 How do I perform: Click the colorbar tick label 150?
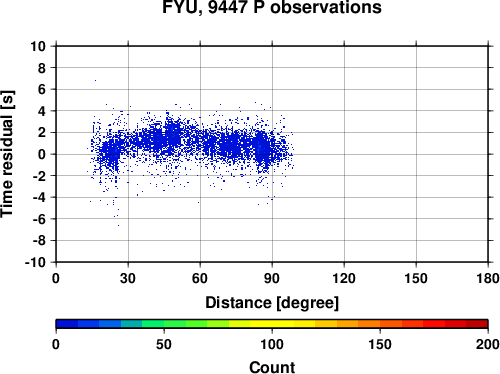[380, 344]
